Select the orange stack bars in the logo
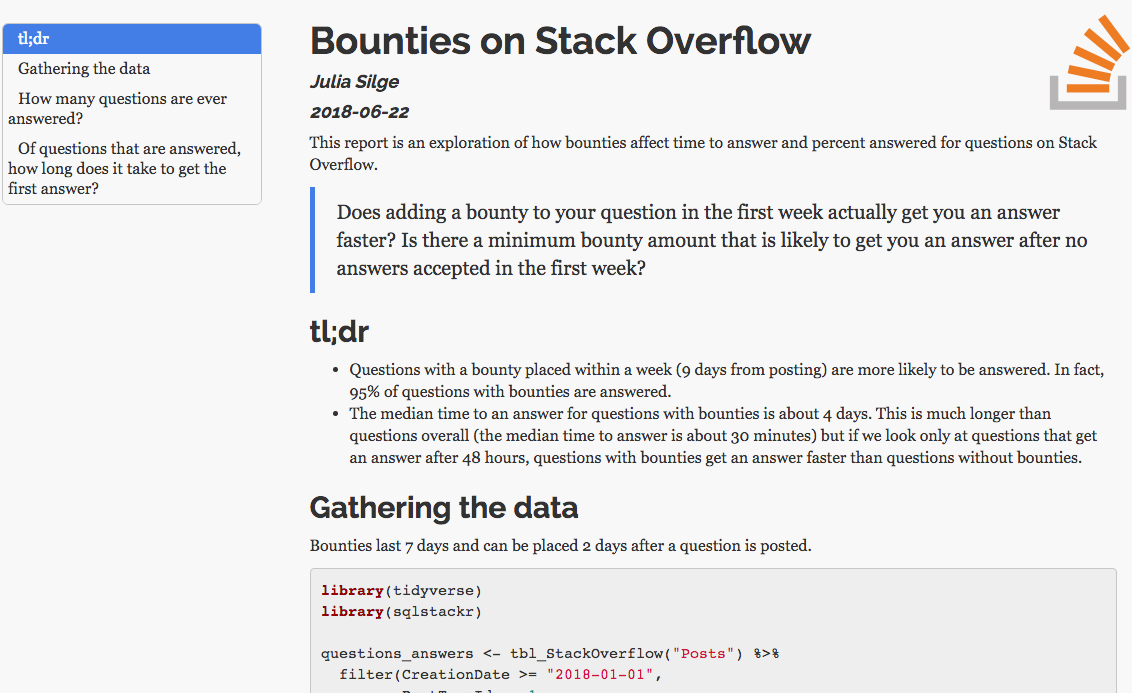The width and height of the screenshot is (1132, 693). pyautogui.click(x=1095, y=45)
